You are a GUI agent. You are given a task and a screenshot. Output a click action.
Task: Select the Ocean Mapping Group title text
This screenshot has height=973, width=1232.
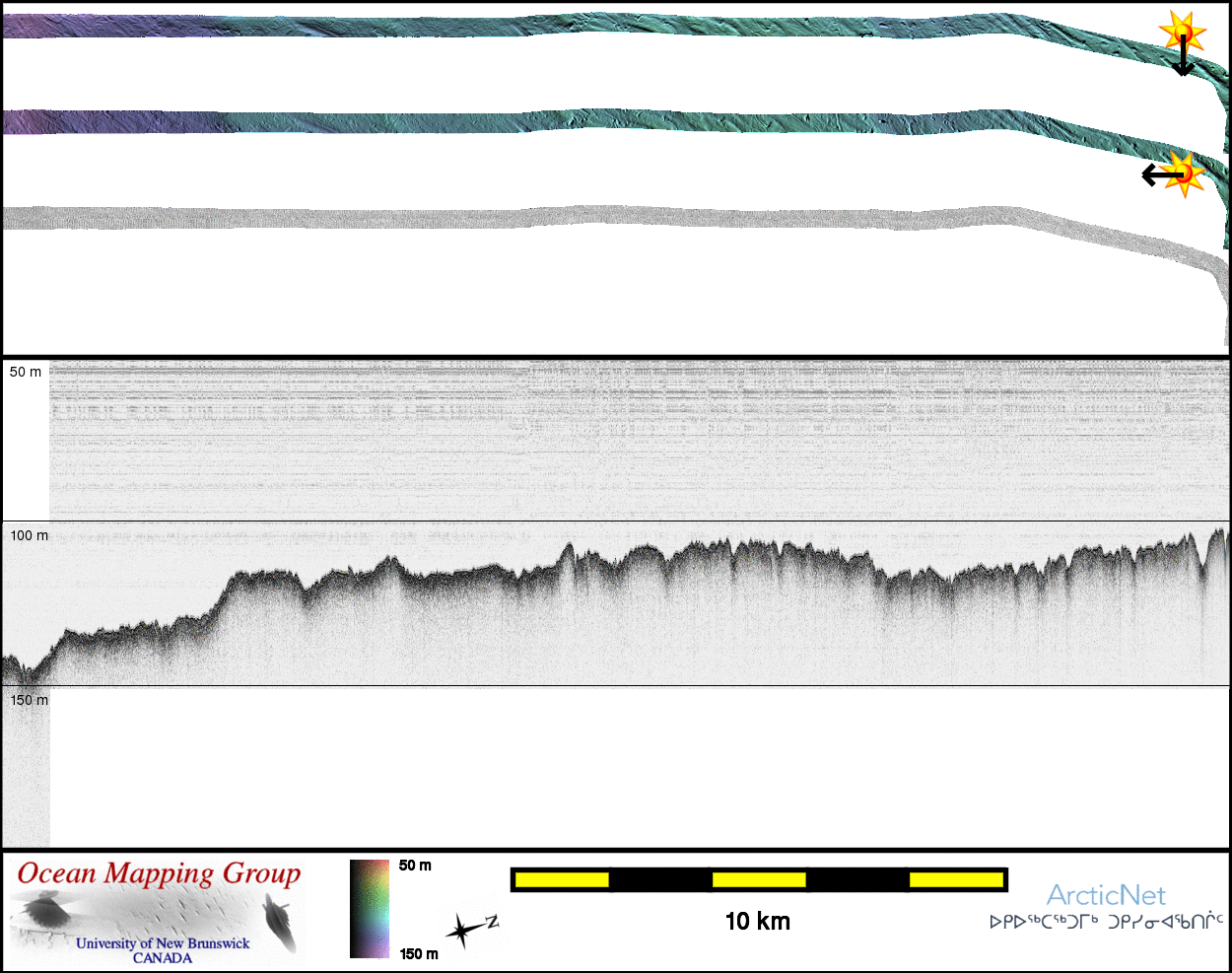point(159,873)
